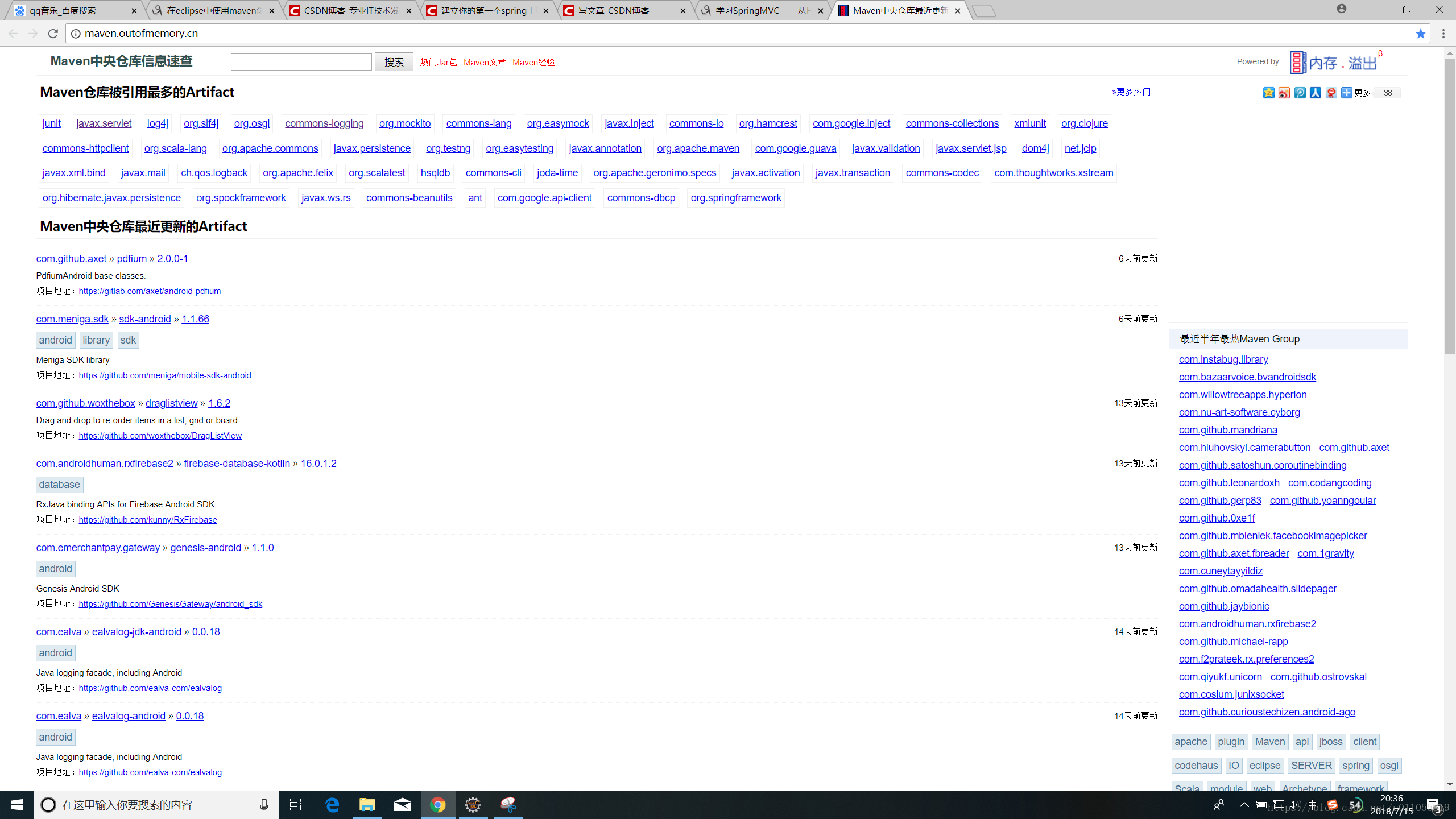Click the Tencent Weibo share icon
1456x819 pixels.
[x=1300, y=93]
